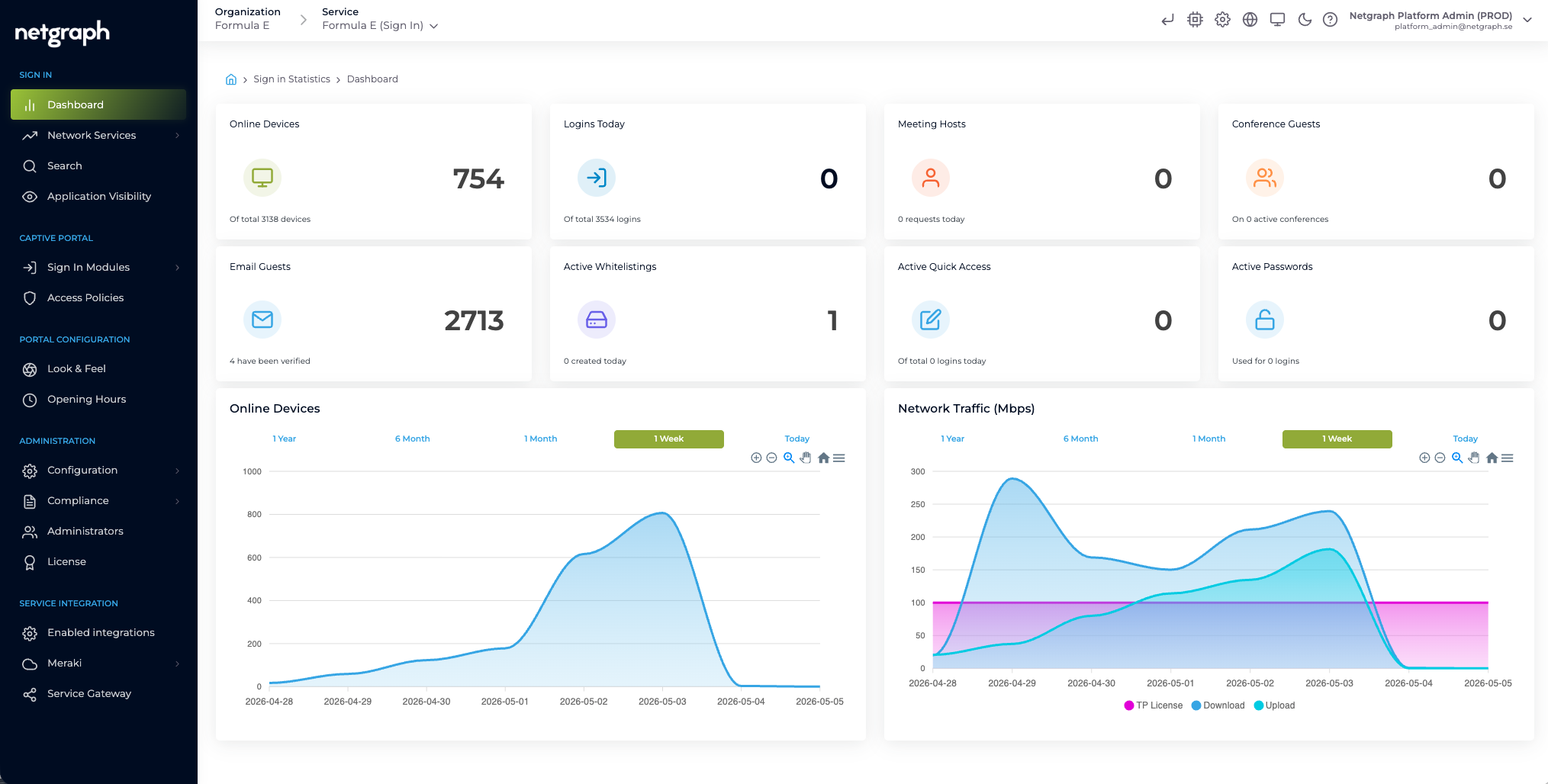Click the Enabled integrations gear icon
The height and width of the screenshot is (784, 1548).
(x=30, y=633)
